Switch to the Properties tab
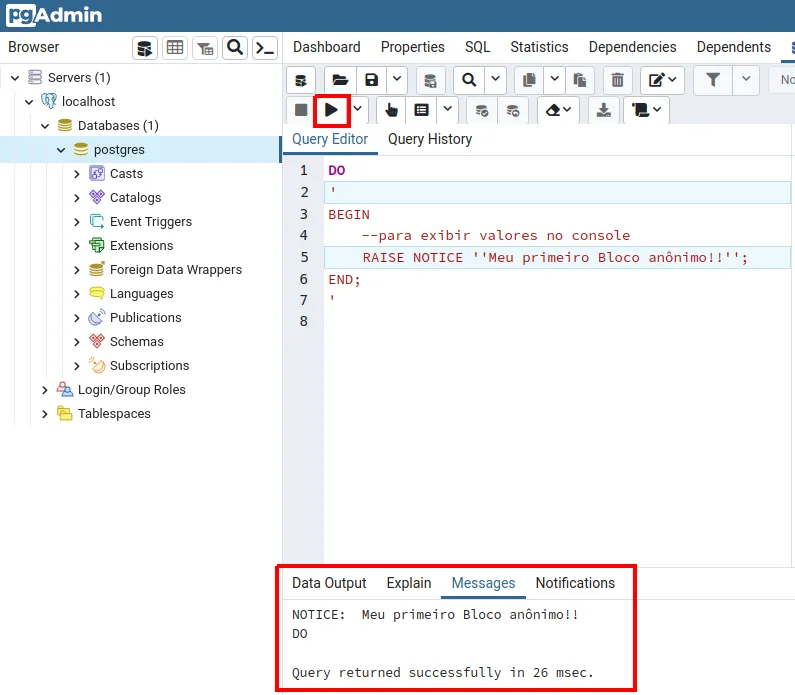The width and height of the screenshot is (795, 695). coord(413,47)
